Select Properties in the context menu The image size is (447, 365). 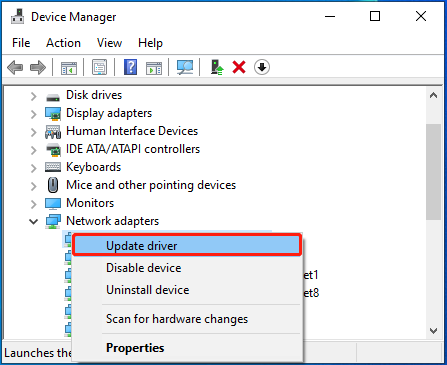coord(135,348)
